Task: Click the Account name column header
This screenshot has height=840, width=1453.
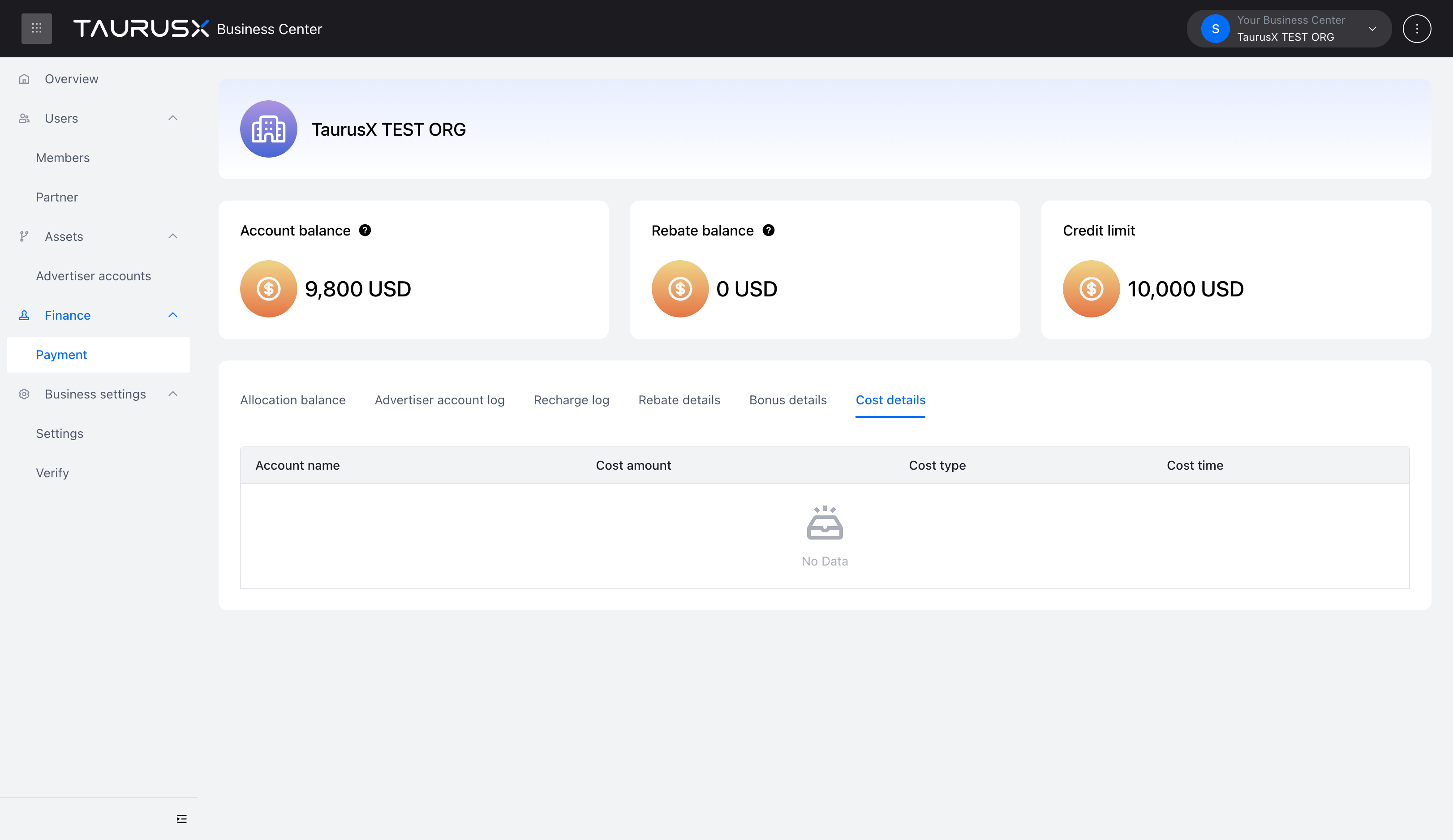Action: (297, 465)
